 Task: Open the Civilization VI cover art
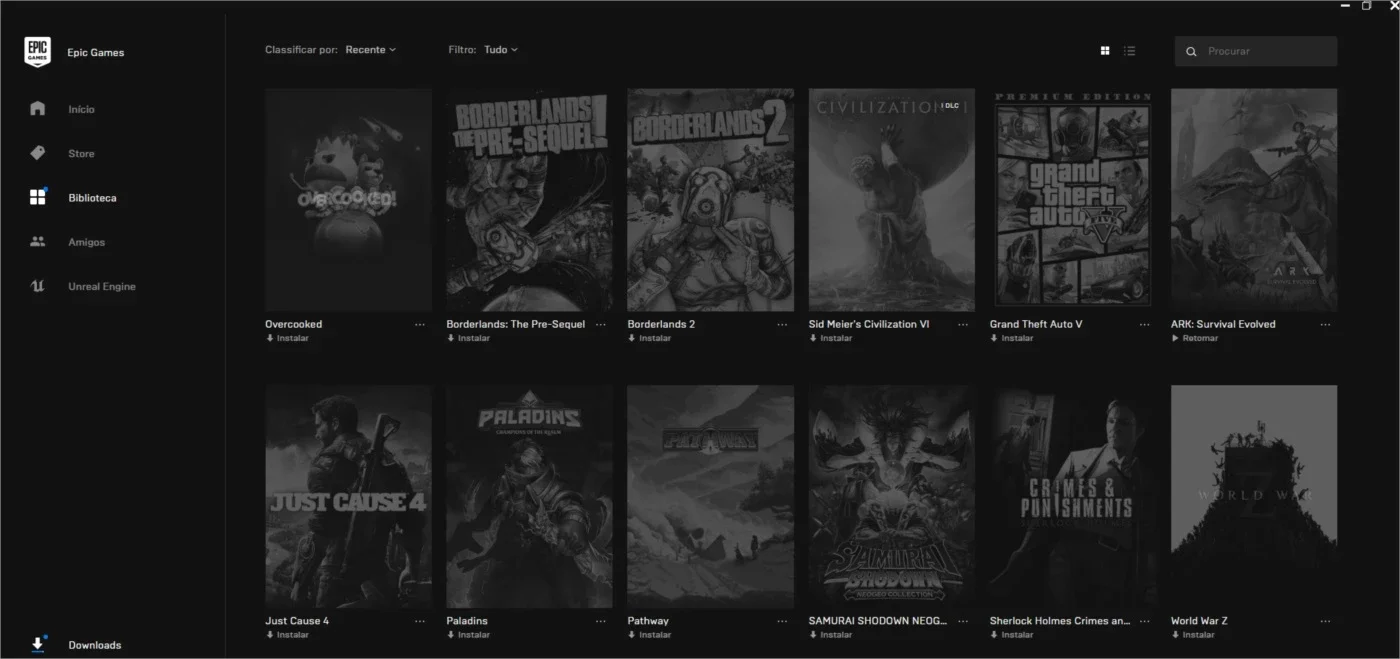coord(891,200)
